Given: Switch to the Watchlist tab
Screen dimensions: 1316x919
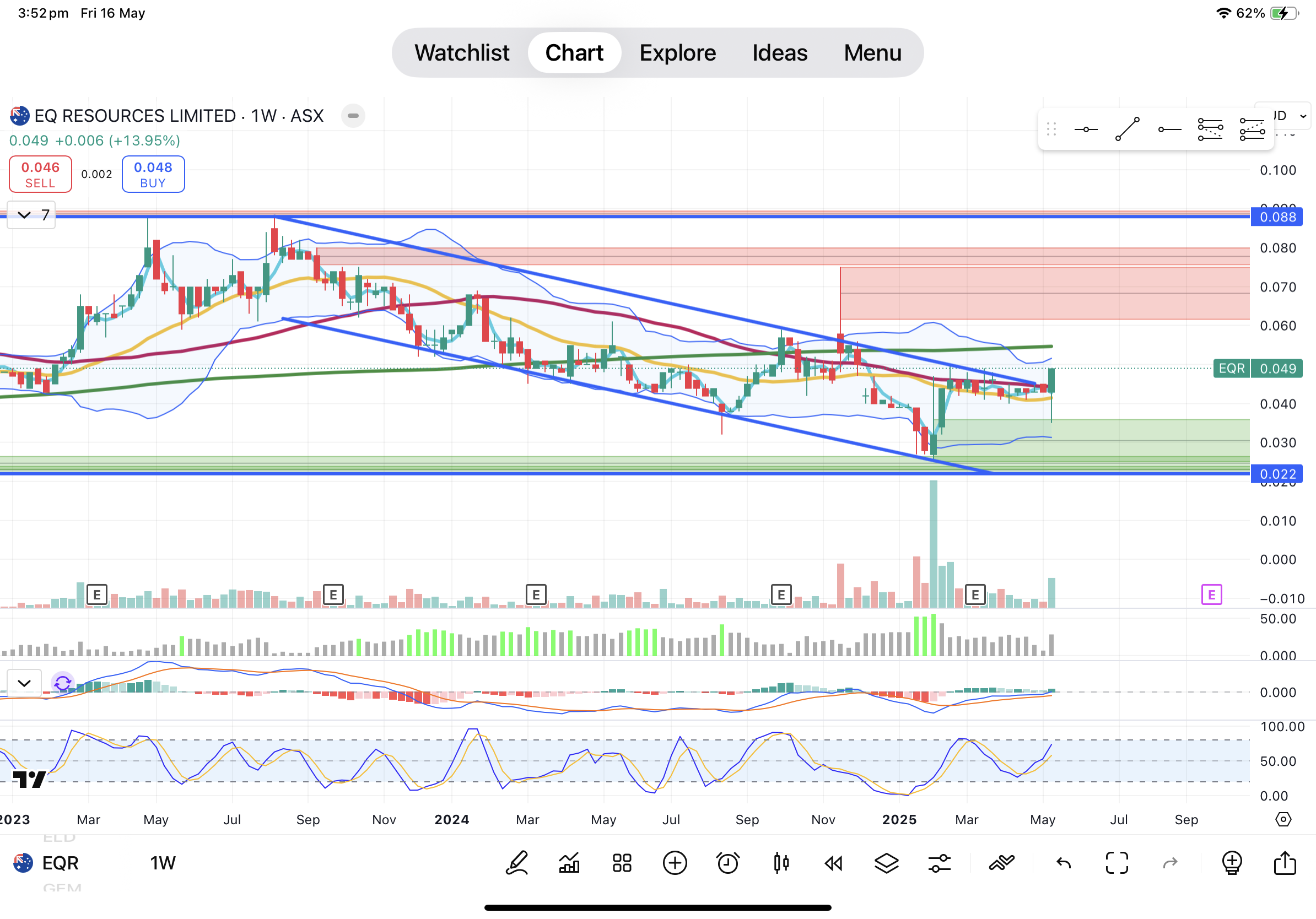Looking at the screenshot, I should (x=462, y=53).
